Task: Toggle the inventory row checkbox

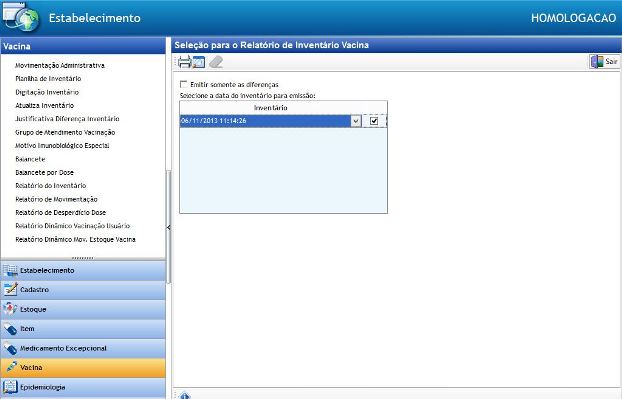Action: (374, 121)
